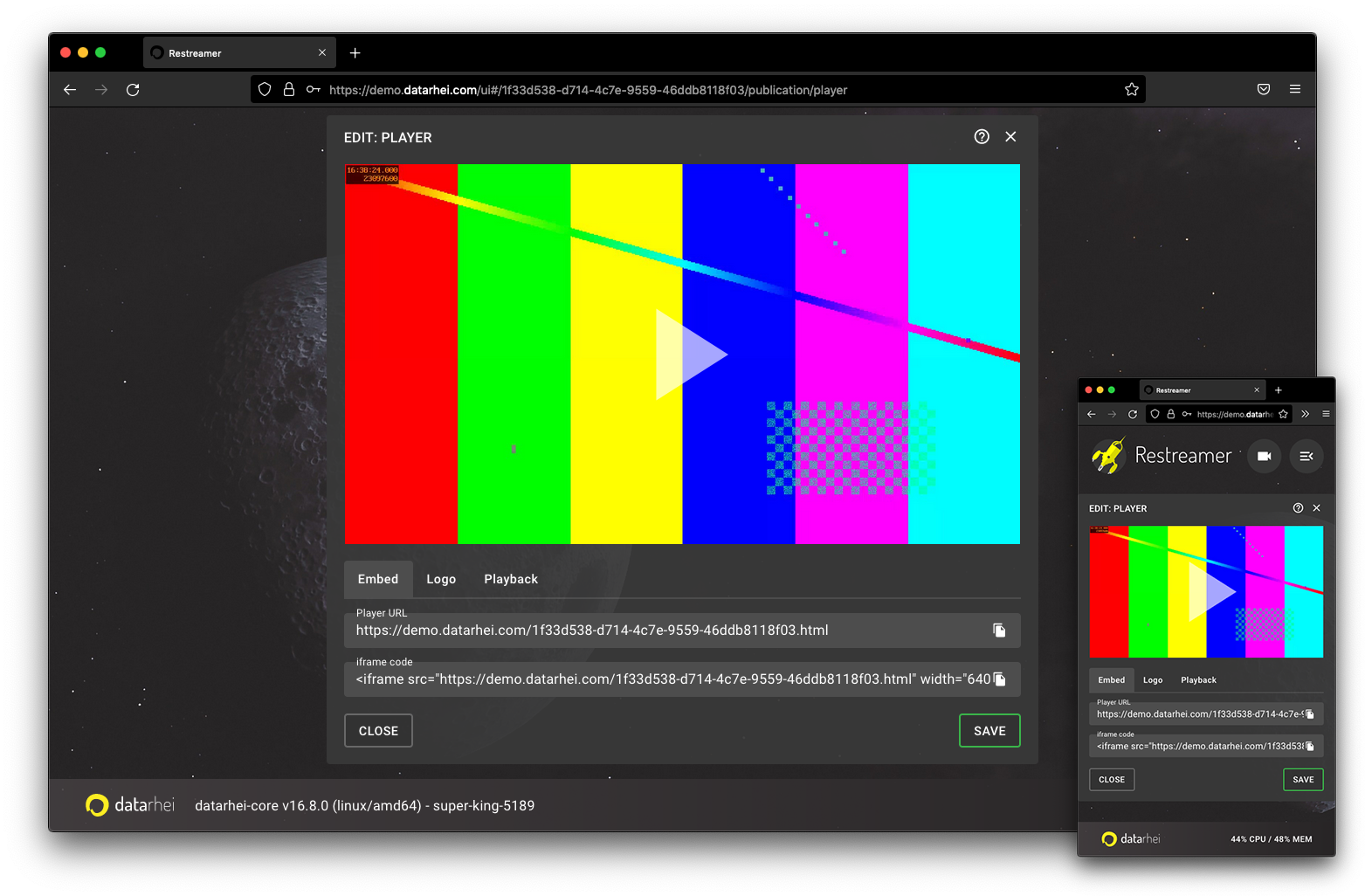Click the yellow Restreamer rocket logo

(1106, 455)
